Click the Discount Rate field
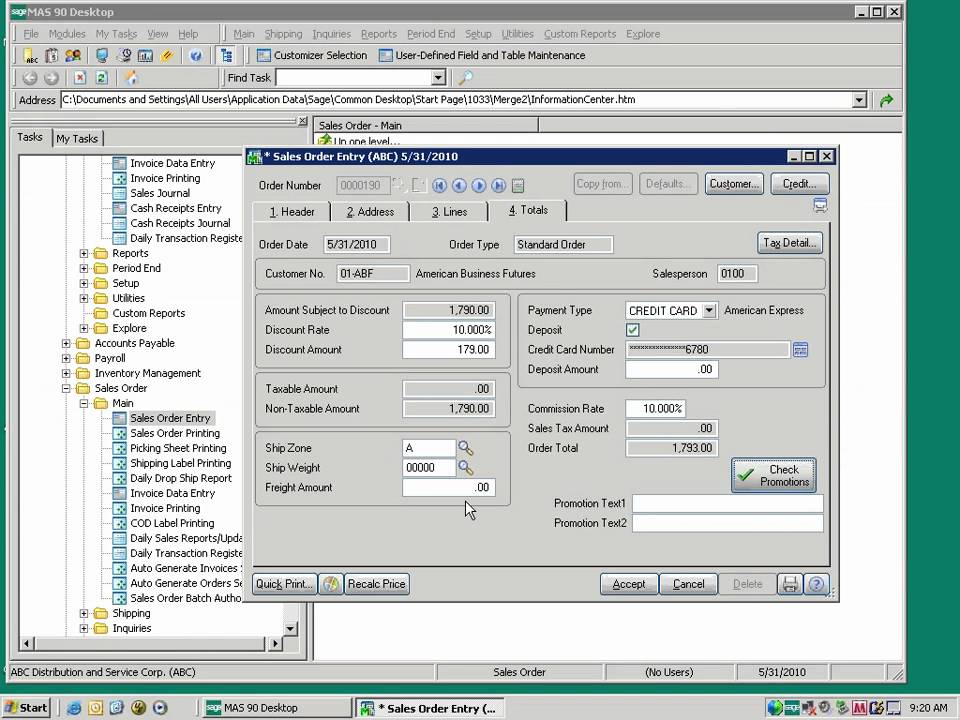Image resolution: width=960 pixels, height=720 pixels. click(448, 330)
